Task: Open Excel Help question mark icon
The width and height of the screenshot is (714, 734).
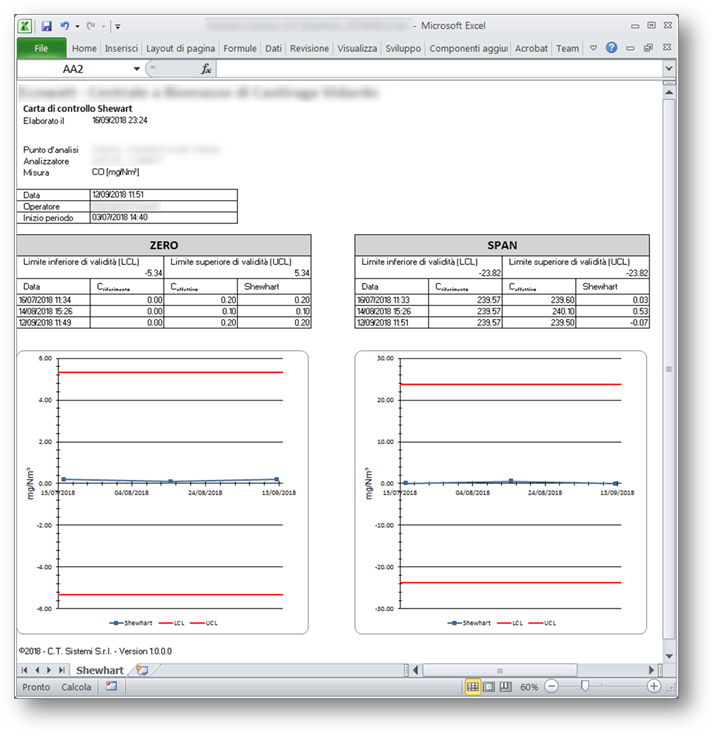Action: (x=611, y=48)
